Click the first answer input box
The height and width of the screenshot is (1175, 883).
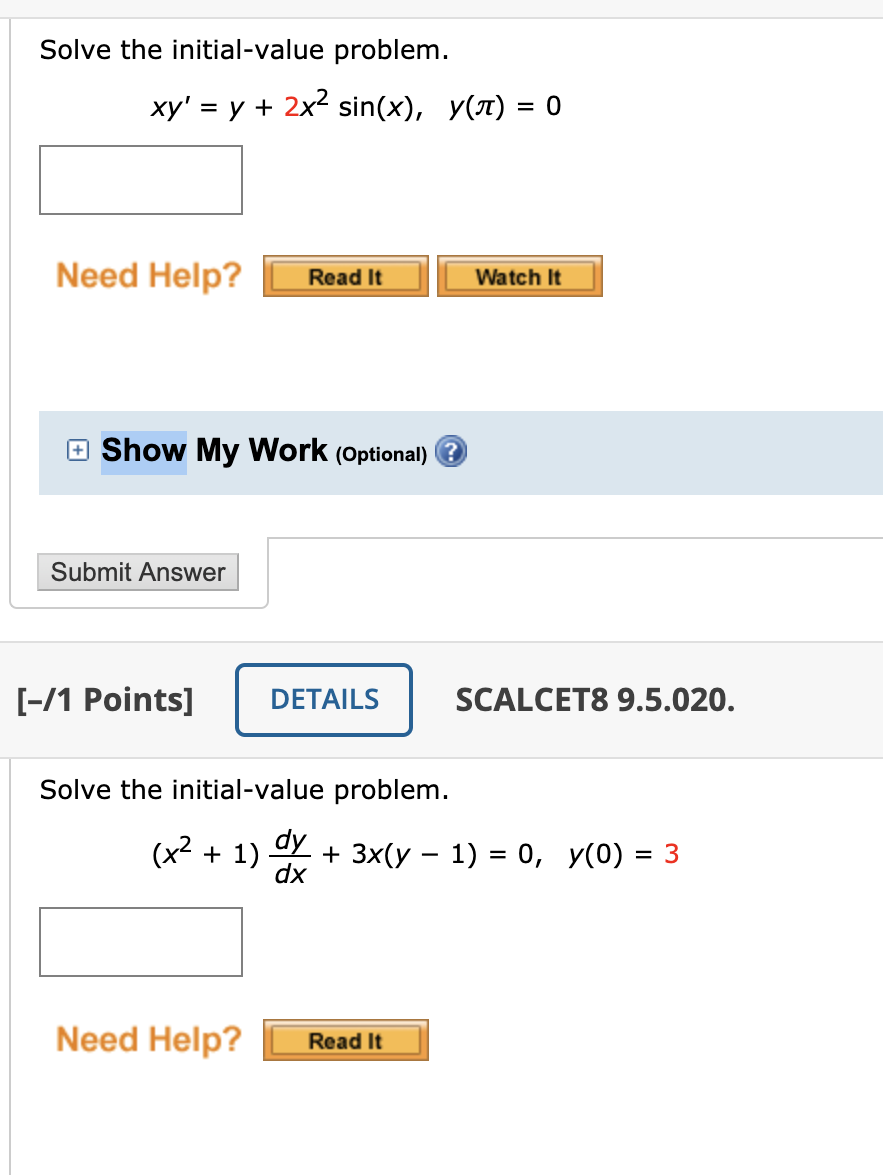click(x=140, y=180)
